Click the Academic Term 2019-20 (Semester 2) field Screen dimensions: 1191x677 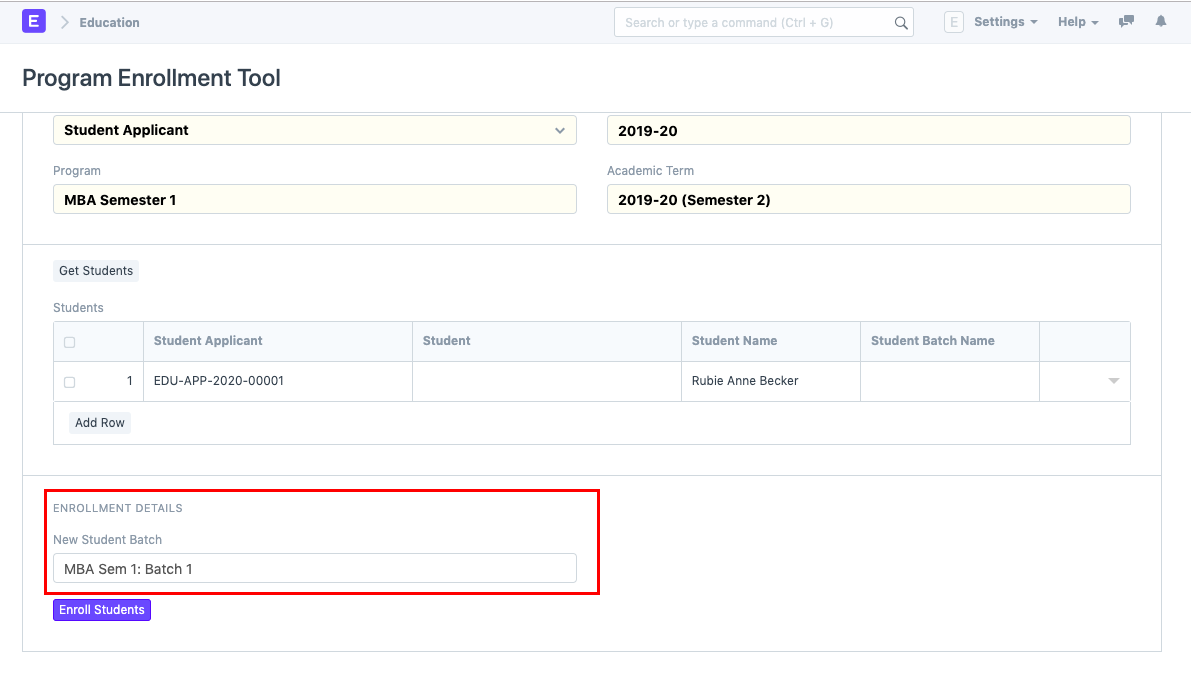(868, 199)
